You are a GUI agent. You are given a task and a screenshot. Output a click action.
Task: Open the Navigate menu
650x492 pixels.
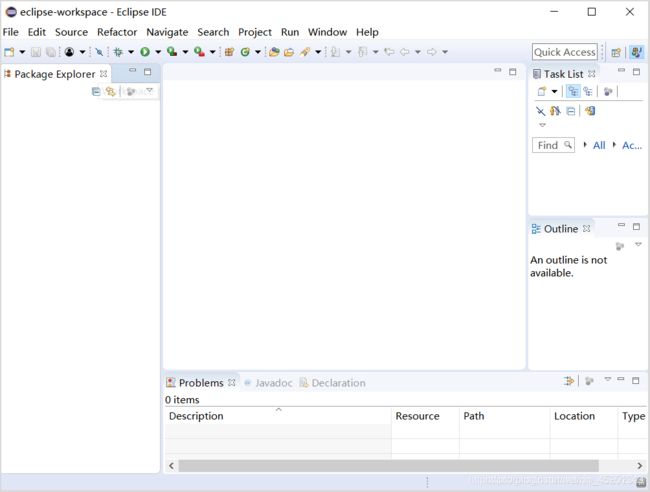[x=167, y=32]
